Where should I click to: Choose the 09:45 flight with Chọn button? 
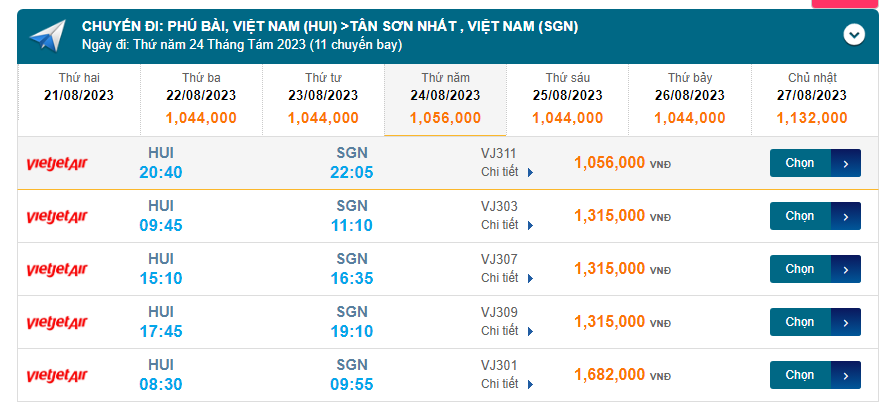[x=814, y=216]
